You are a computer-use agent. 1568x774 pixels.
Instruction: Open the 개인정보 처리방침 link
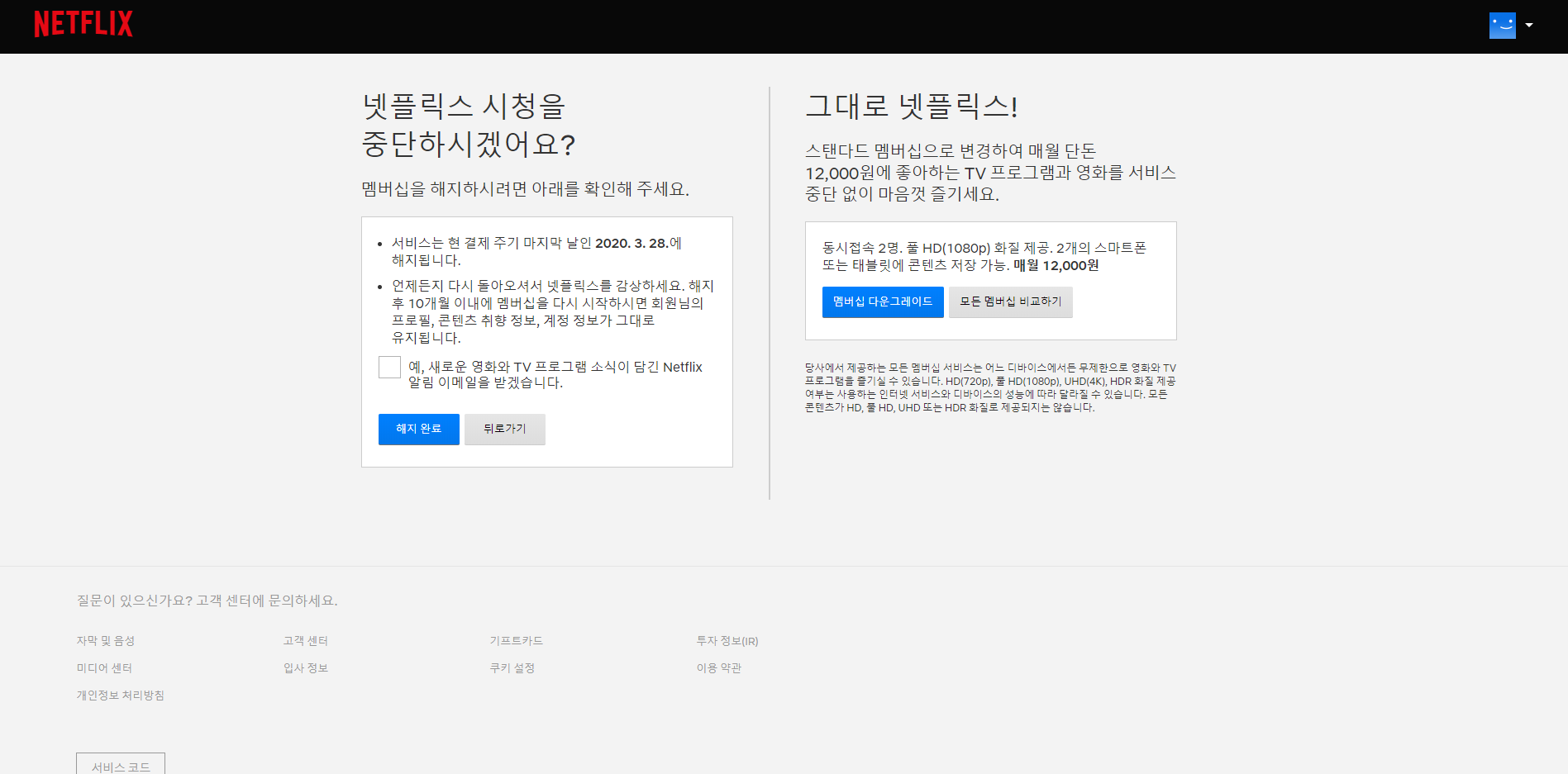click(x=121, y=696)
